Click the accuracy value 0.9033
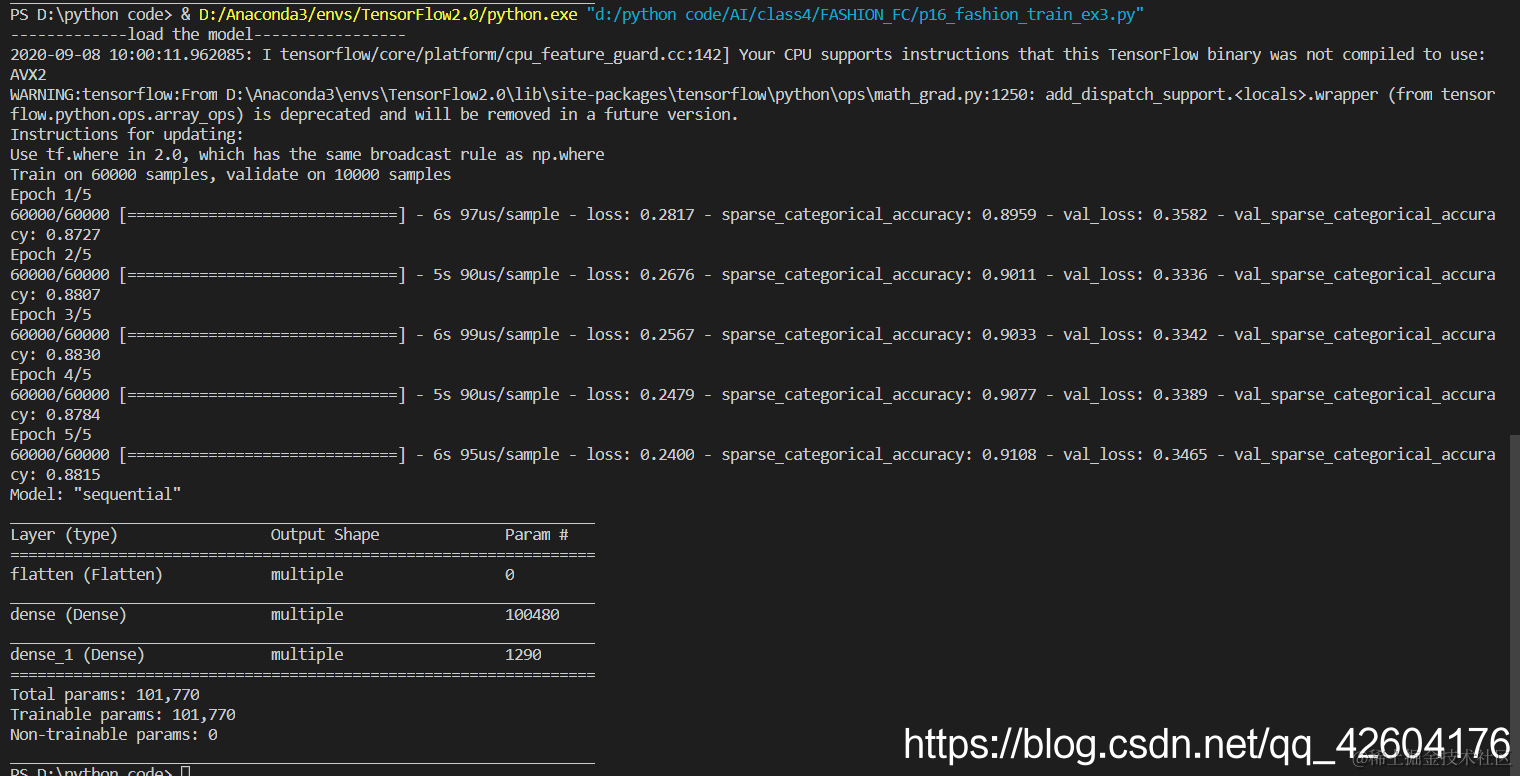Screen dimensions: 1520x776 [x=1009, y=334]
